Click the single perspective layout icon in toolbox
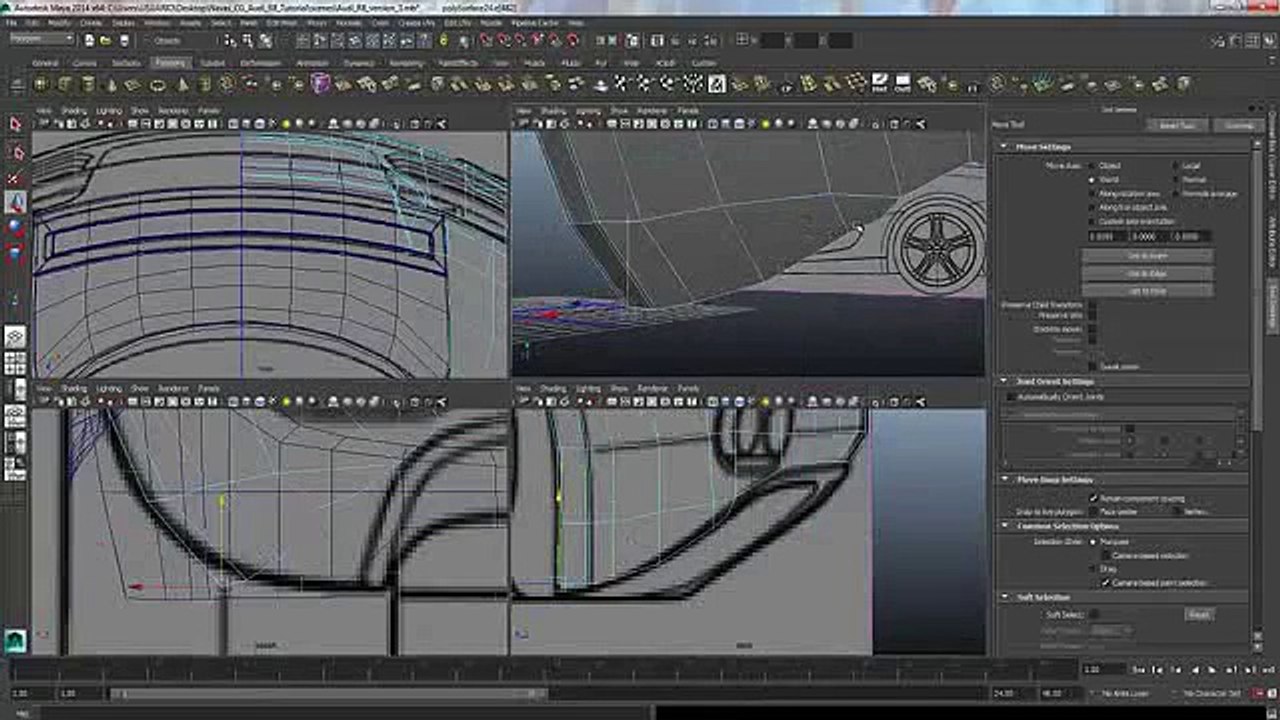The image size is (1280, 720). click(x=15, y=336)
